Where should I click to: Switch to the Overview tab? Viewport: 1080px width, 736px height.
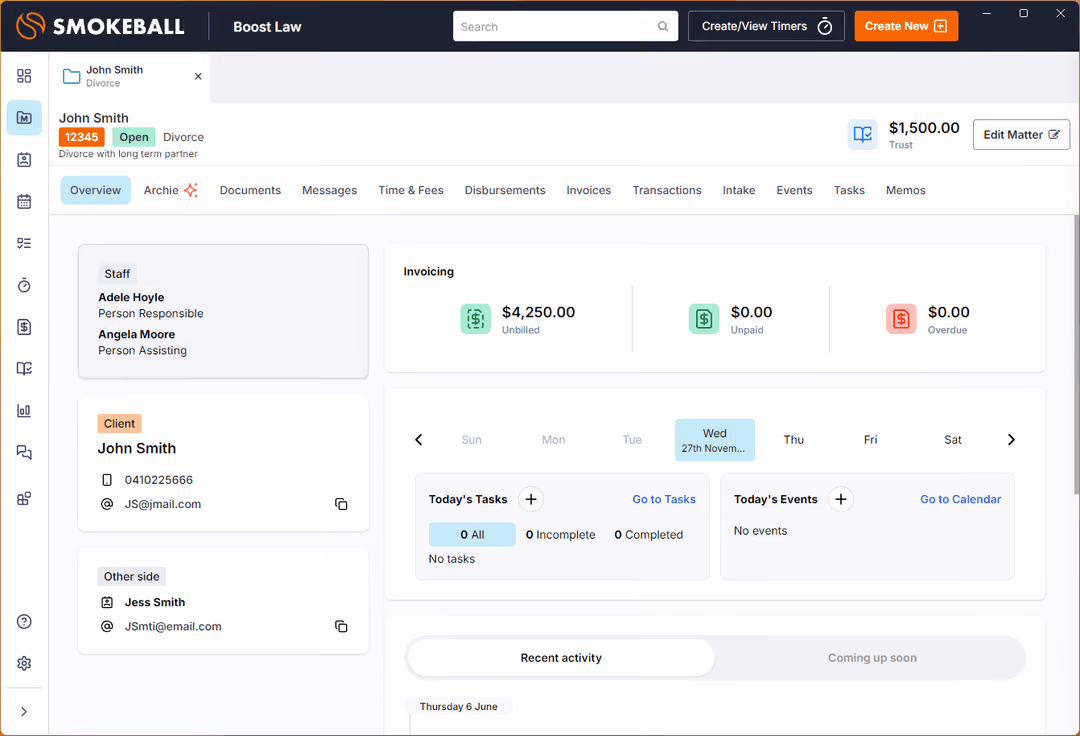[95, 190]
